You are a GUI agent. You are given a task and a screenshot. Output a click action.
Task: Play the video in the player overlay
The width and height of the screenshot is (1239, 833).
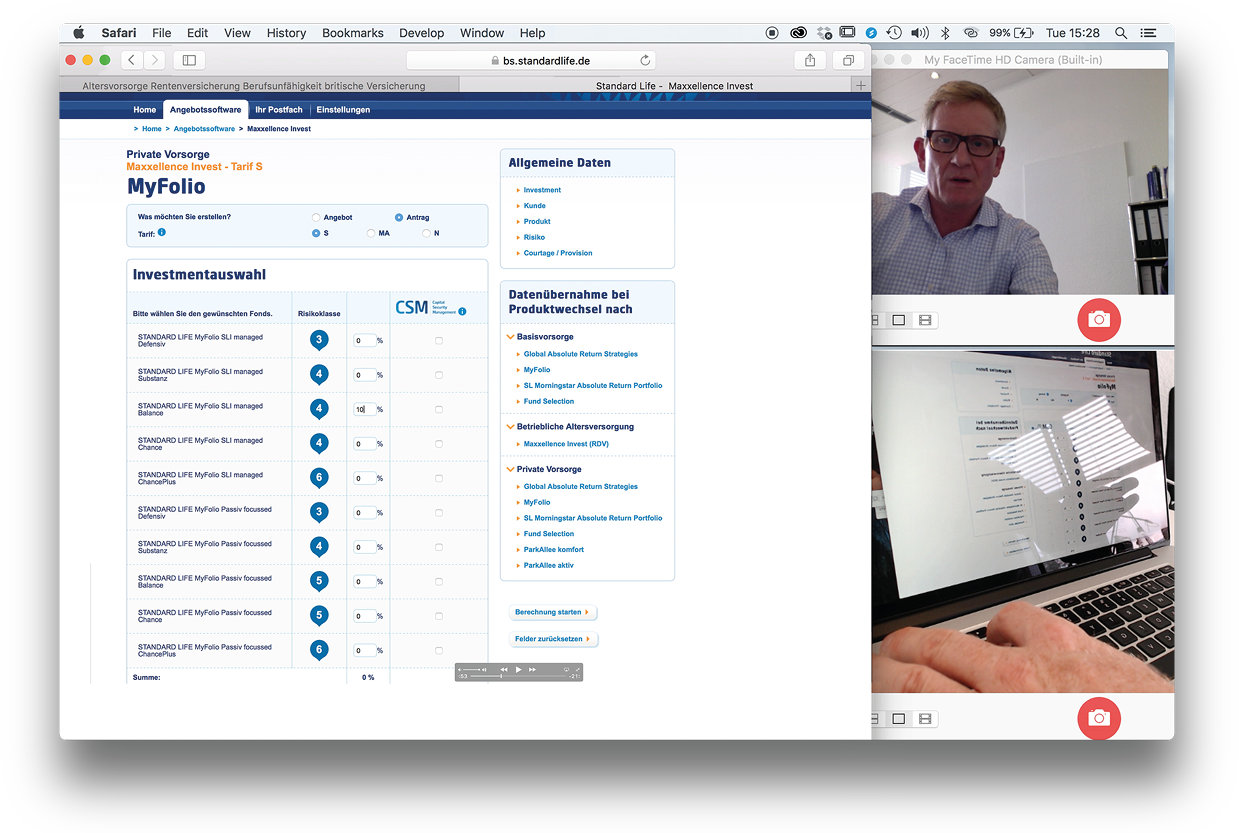518,669
